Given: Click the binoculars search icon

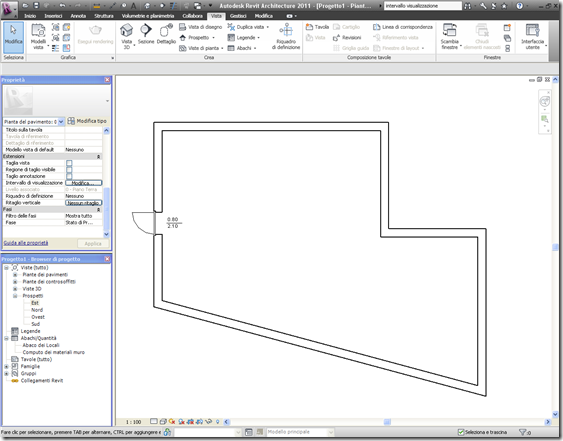Looking at the screenshot, I should coord(467,6).
